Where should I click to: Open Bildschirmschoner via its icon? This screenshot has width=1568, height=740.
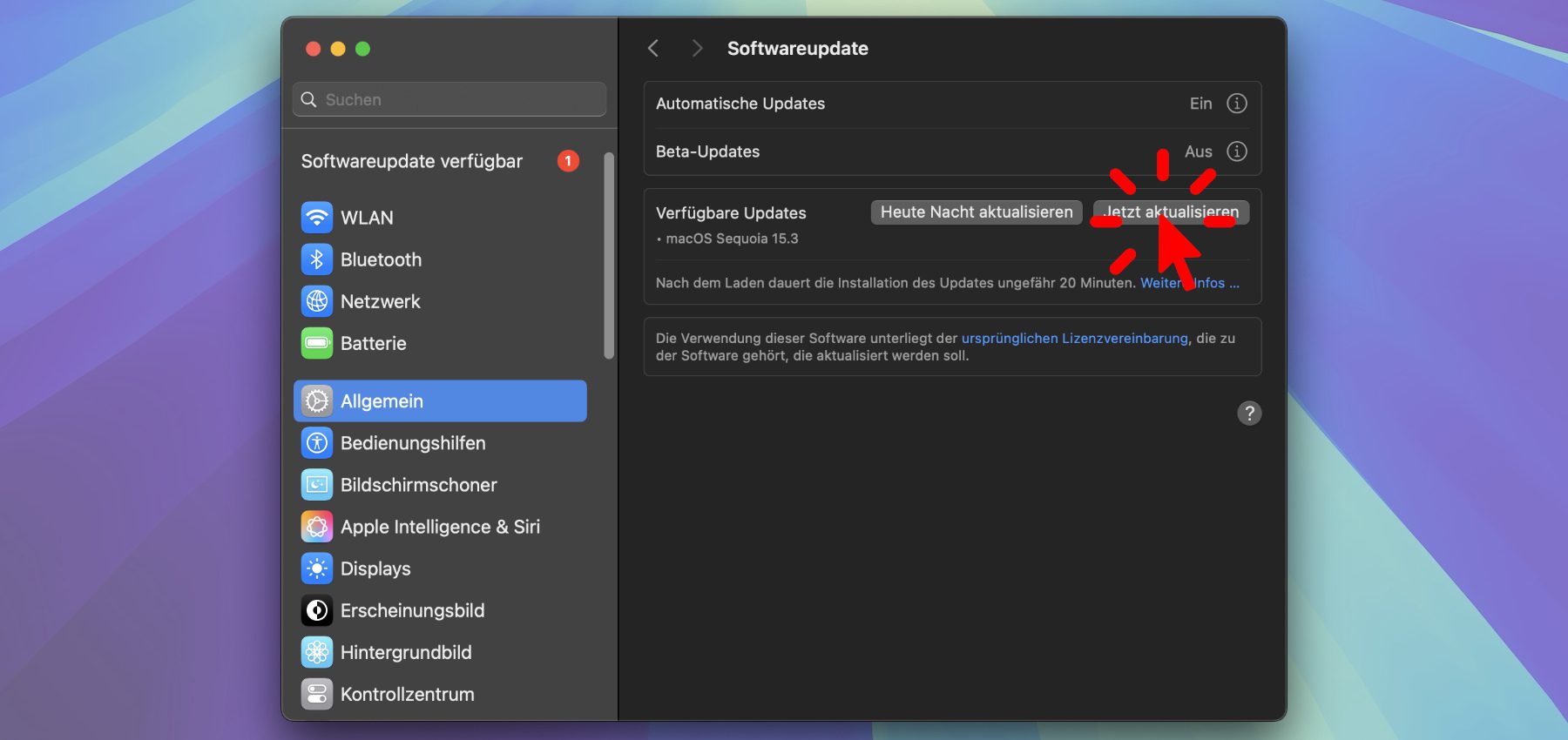(317, 485)
